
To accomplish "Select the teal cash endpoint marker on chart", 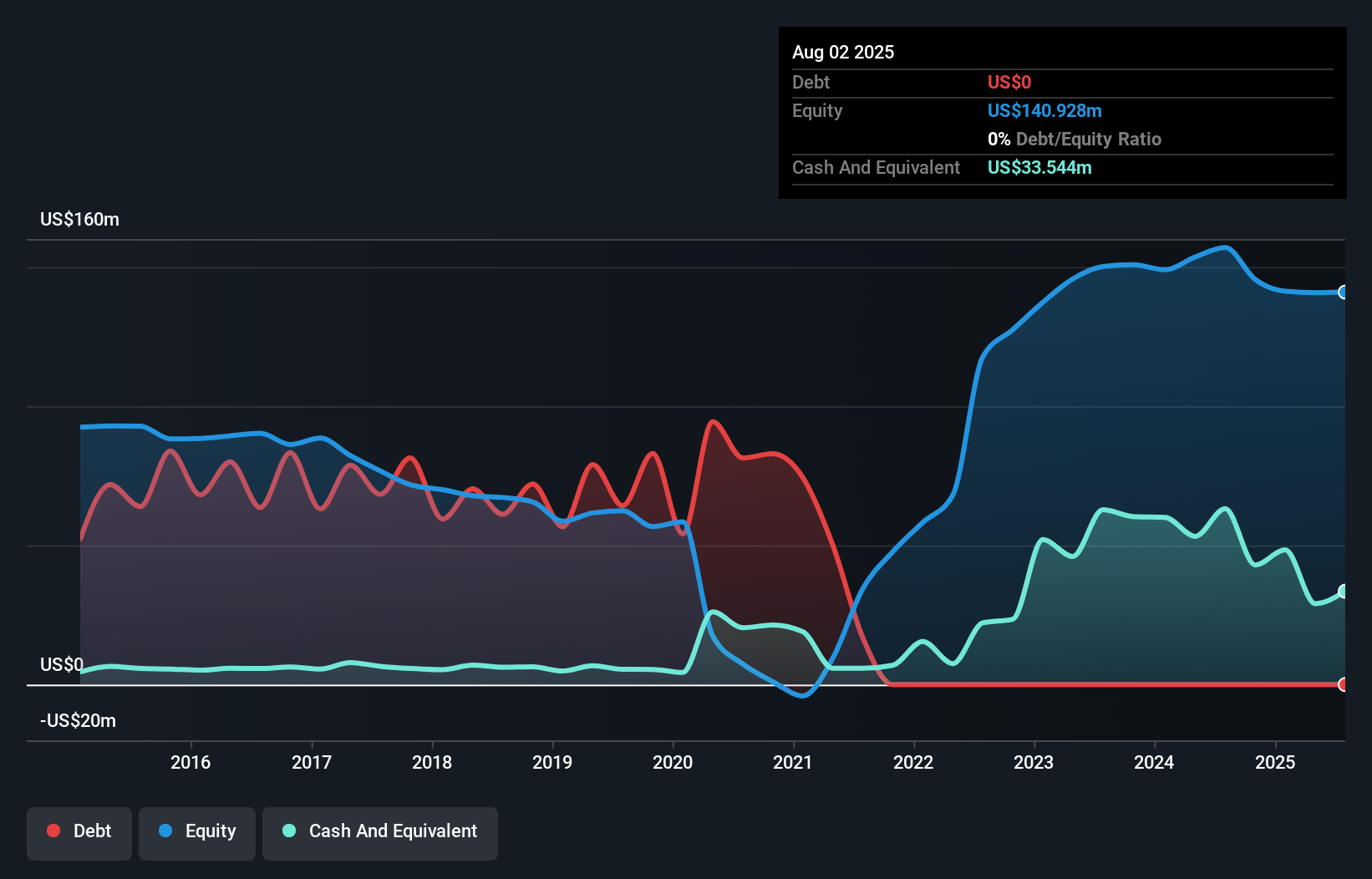I will (x=1343, y=591).
